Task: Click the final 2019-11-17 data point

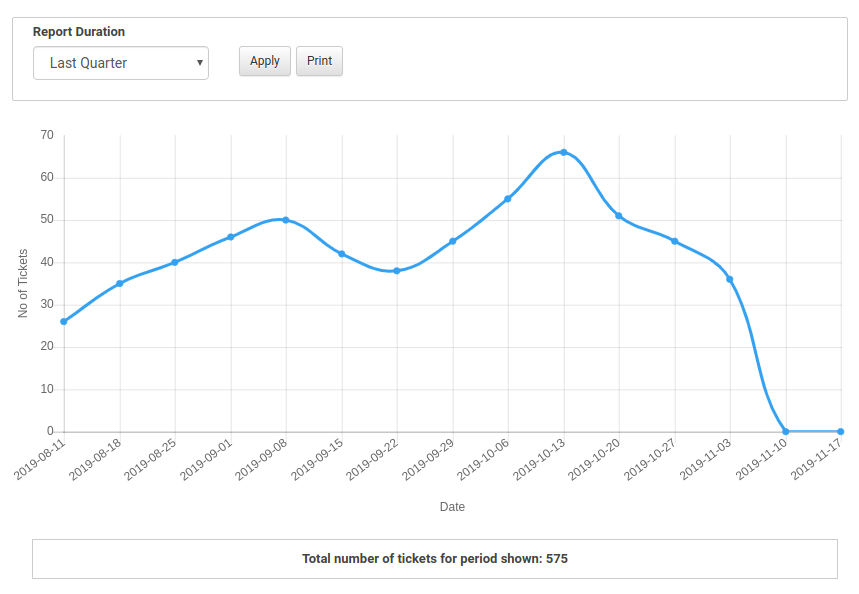Action: (840, 432)
